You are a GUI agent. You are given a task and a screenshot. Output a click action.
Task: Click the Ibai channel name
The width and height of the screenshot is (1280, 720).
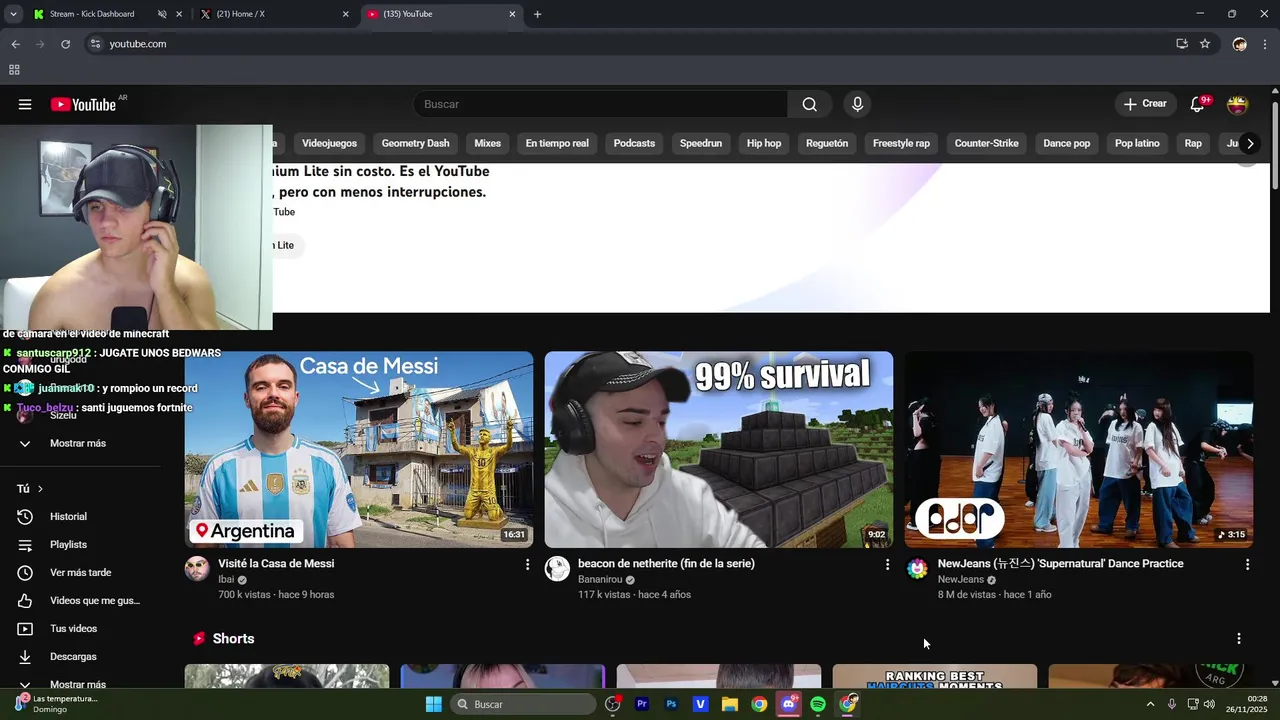pos(226,580)
